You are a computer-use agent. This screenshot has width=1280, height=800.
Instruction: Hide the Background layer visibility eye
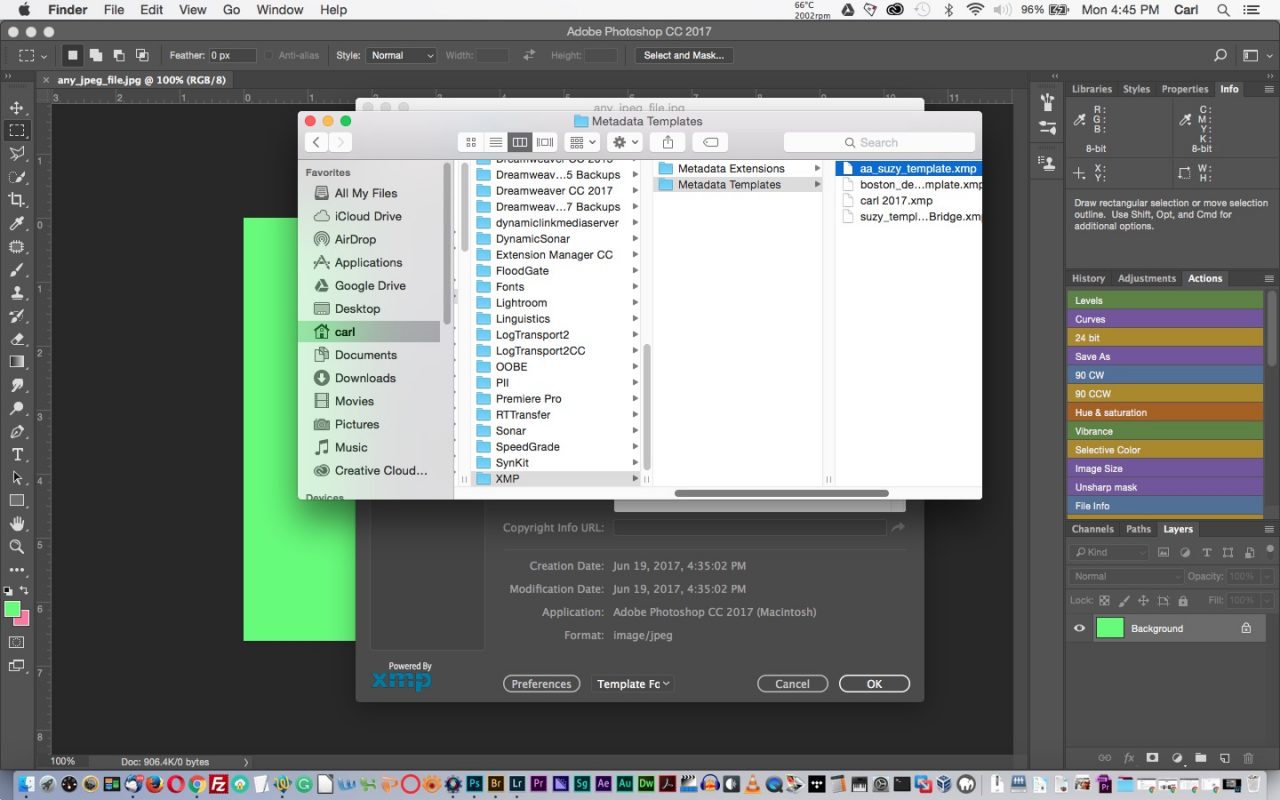tap(1078, 628)
